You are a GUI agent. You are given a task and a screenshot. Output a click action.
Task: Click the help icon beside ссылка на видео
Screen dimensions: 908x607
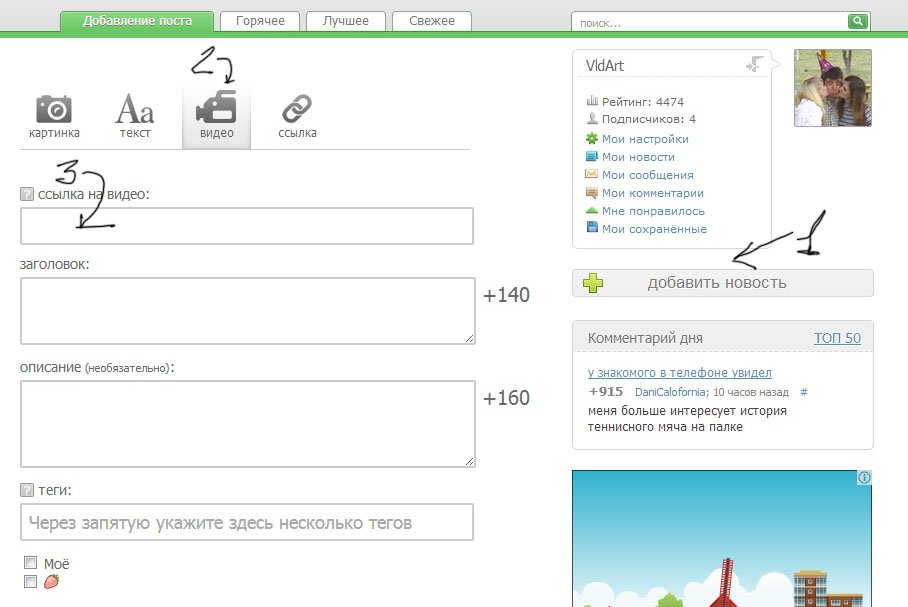tap(27, 194)
